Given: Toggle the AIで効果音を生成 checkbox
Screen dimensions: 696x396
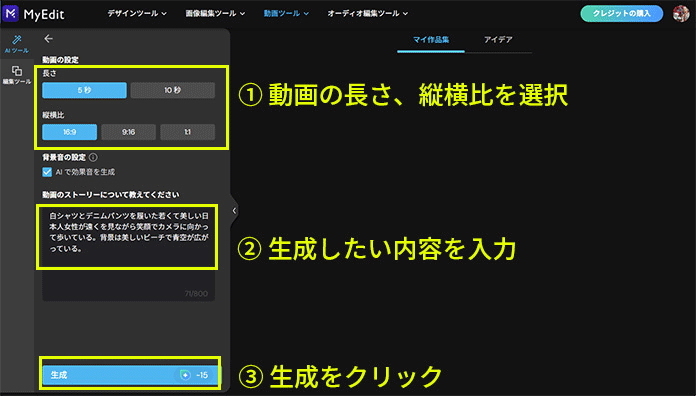Looking at the screenshot, I should pos(47,172).
